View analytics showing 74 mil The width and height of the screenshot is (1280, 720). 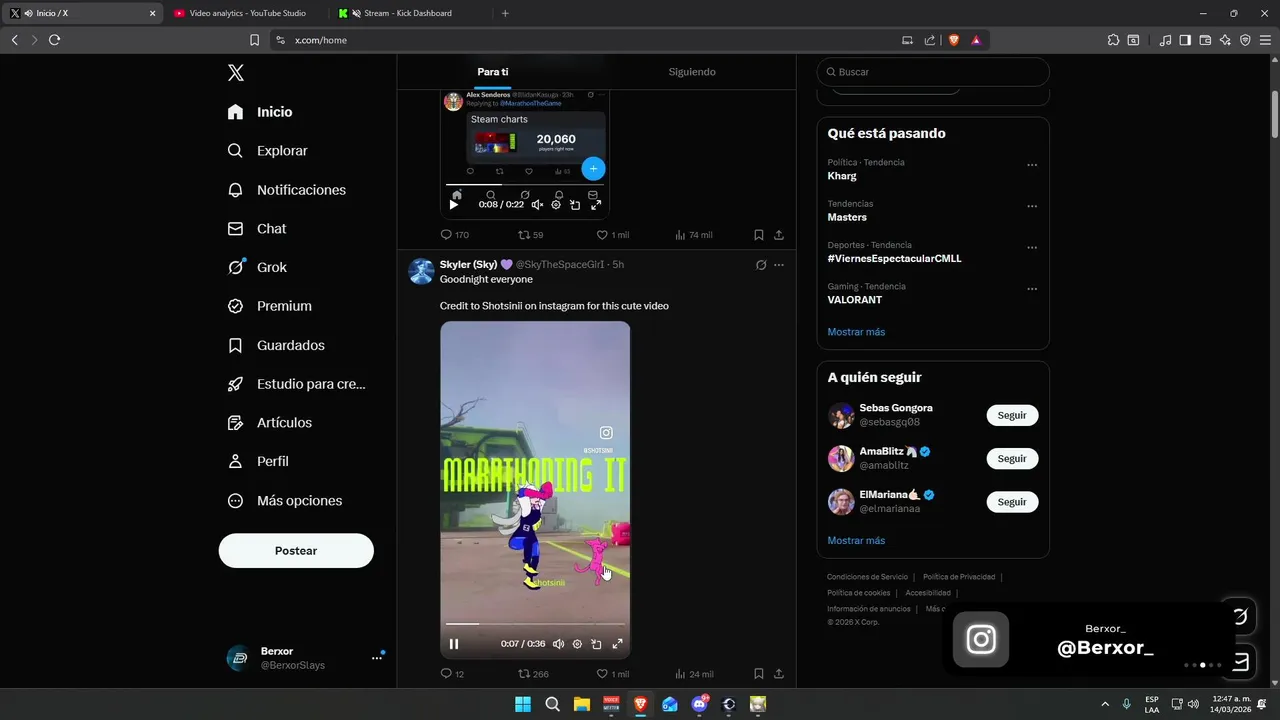(x=694, y=235)
